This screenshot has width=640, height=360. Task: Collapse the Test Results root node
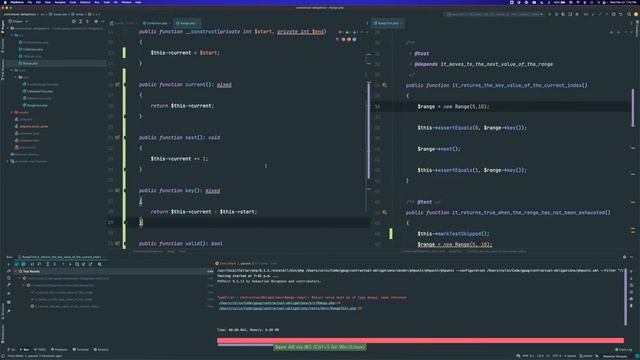16,271
